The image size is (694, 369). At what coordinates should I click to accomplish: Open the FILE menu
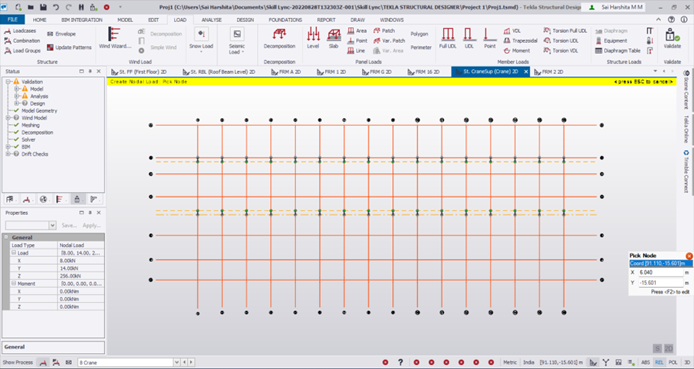(12, 19)
